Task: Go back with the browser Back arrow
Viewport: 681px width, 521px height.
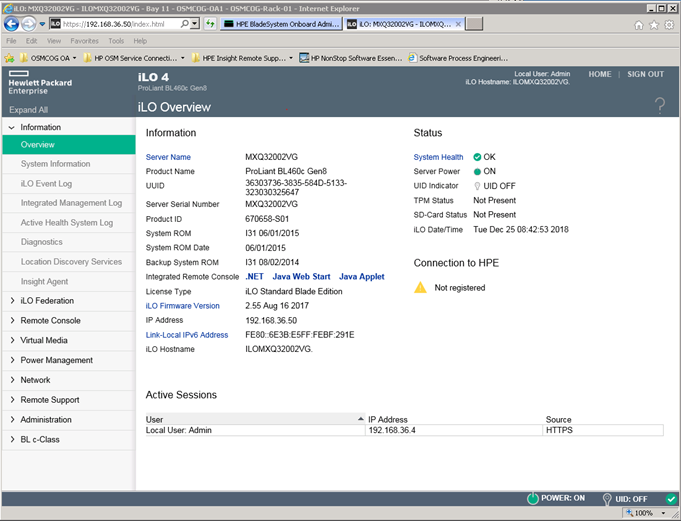Action: pyautogui.click(x=11, y=24)
